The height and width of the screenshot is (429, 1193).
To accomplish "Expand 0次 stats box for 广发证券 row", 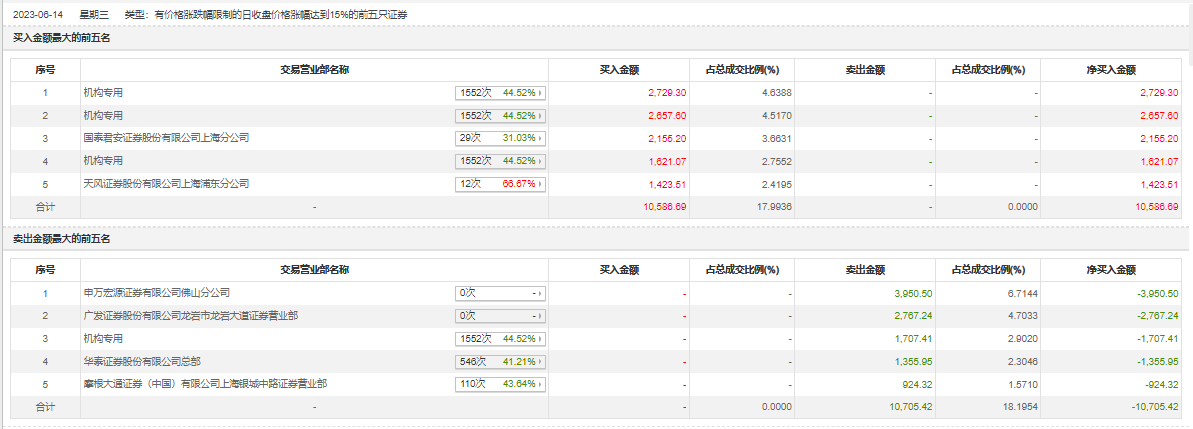I will click(x=501, y=316).
